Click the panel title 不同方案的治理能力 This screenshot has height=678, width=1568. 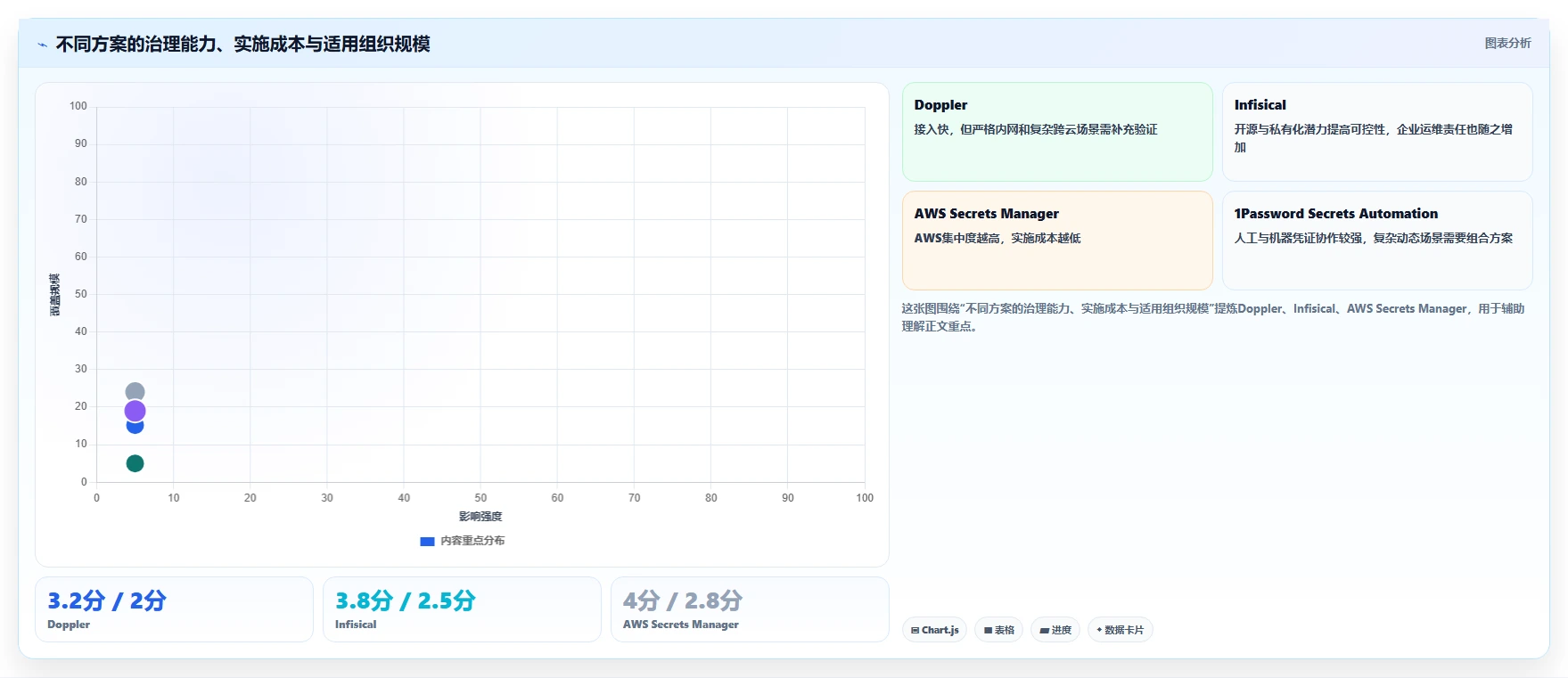click(x=242, y=45)
